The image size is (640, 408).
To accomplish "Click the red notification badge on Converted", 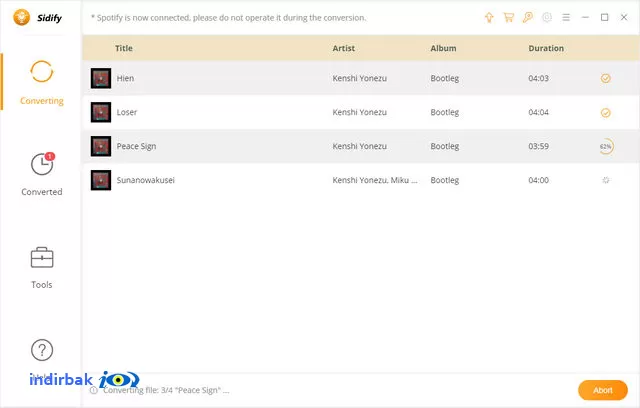I will pos(50,156).
